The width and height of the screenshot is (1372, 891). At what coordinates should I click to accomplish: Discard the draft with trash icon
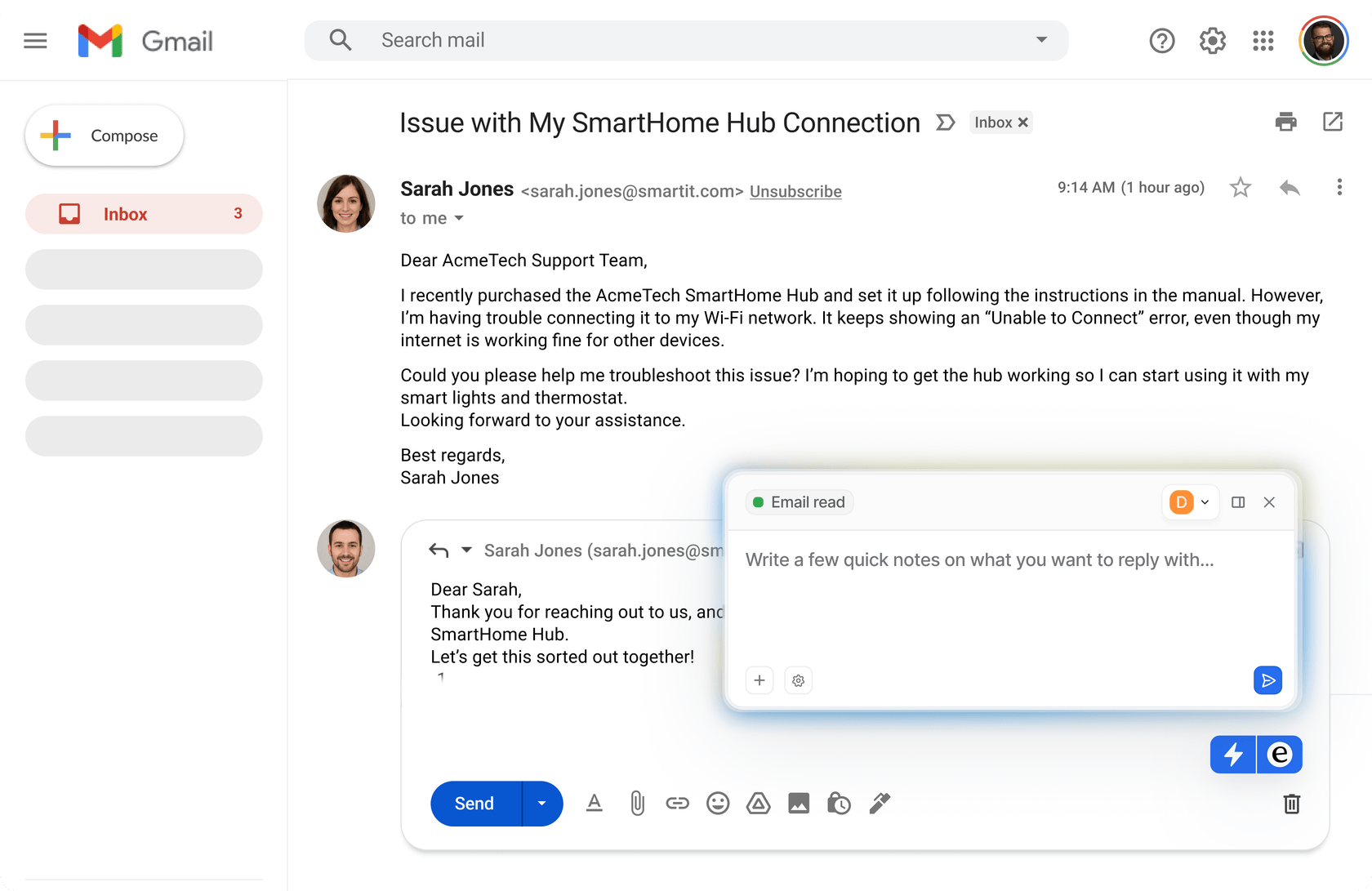[x=1291, y=804]
